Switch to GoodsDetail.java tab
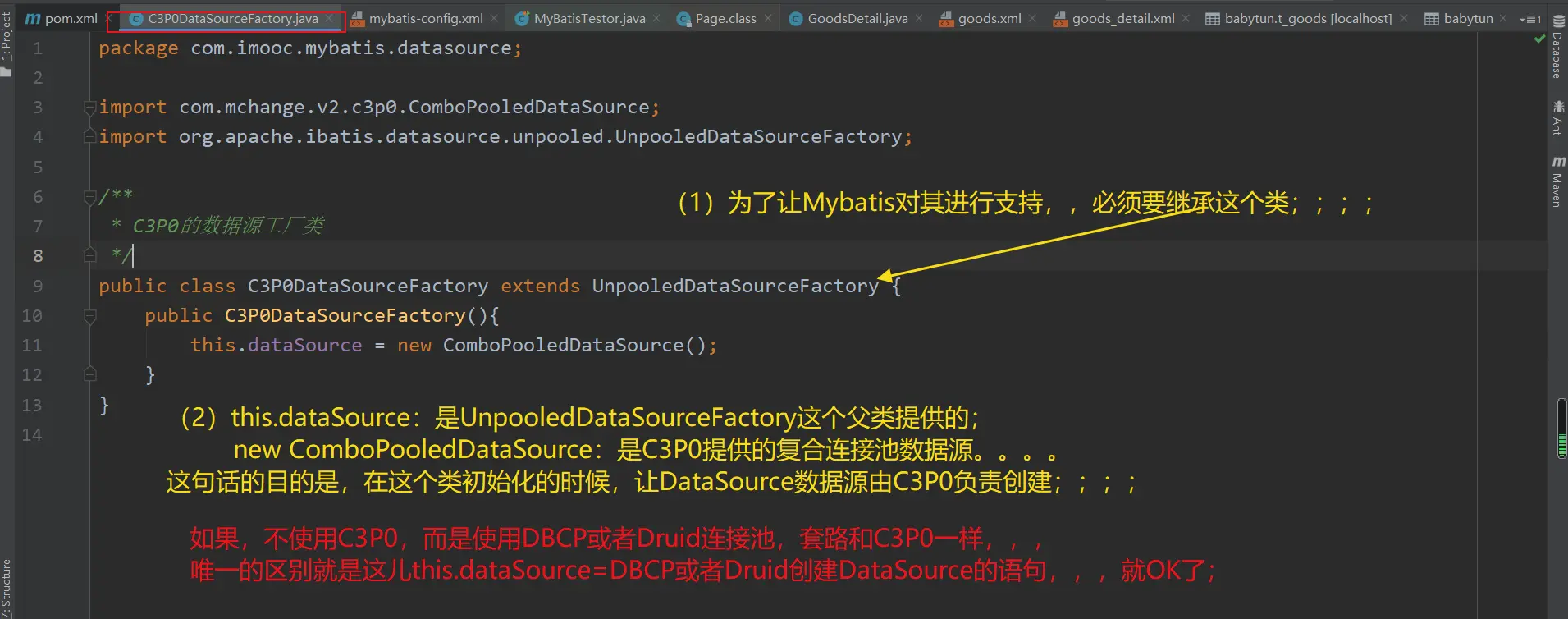This screenshot has height=619, width=1568. [857, 18]
